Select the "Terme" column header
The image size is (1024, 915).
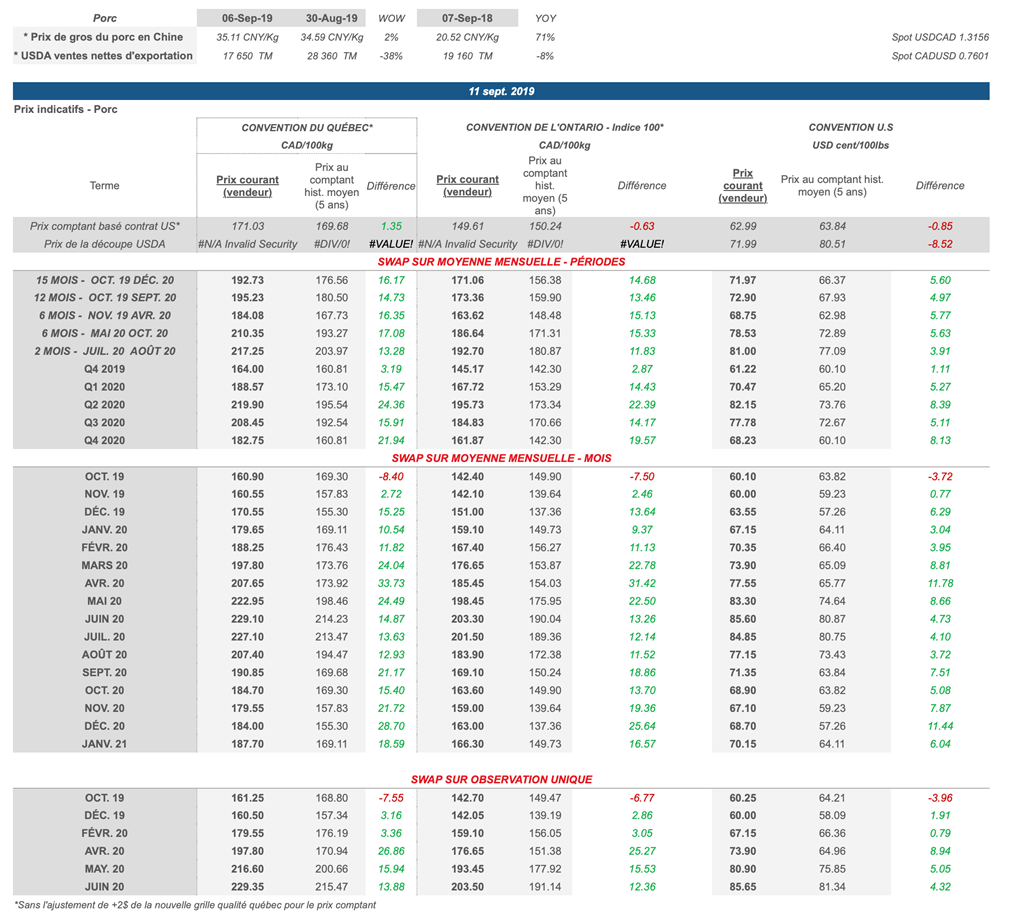click(104, 186)
